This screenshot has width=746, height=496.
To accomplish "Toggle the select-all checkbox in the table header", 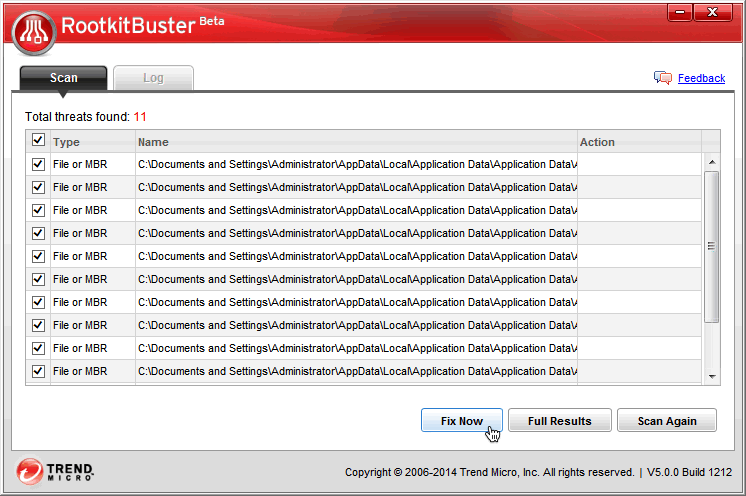I will coord(38,140).
